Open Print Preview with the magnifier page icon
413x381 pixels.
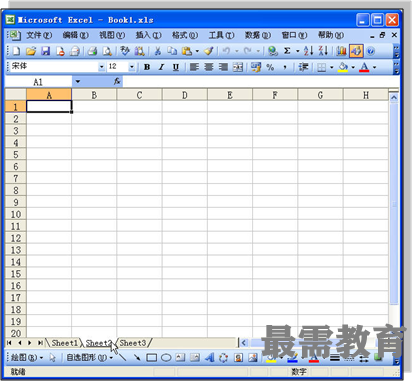(x=107, y=51)
